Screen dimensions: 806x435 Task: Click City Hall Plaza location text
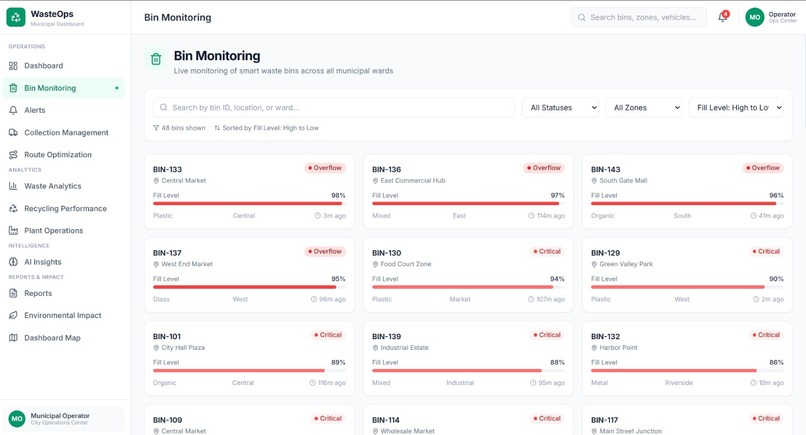[x=183, y=348]
